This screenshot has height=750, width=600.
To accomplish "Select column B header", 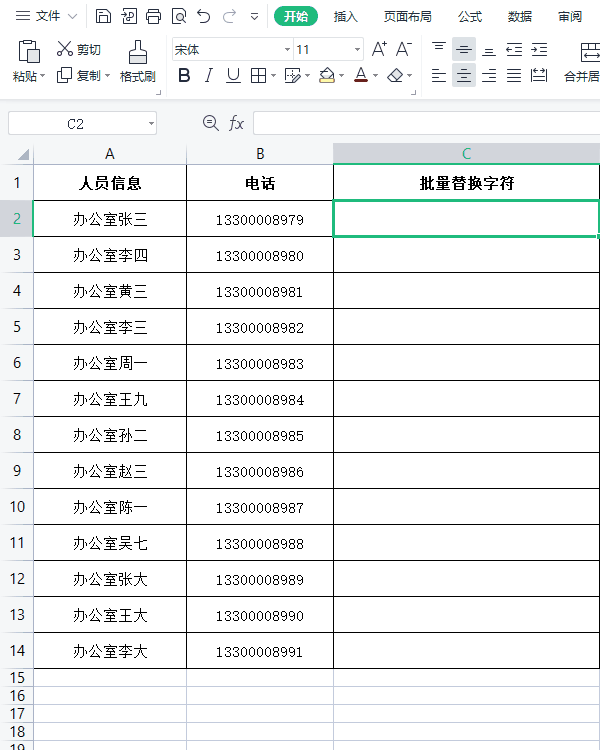I will tap(260, 154).
